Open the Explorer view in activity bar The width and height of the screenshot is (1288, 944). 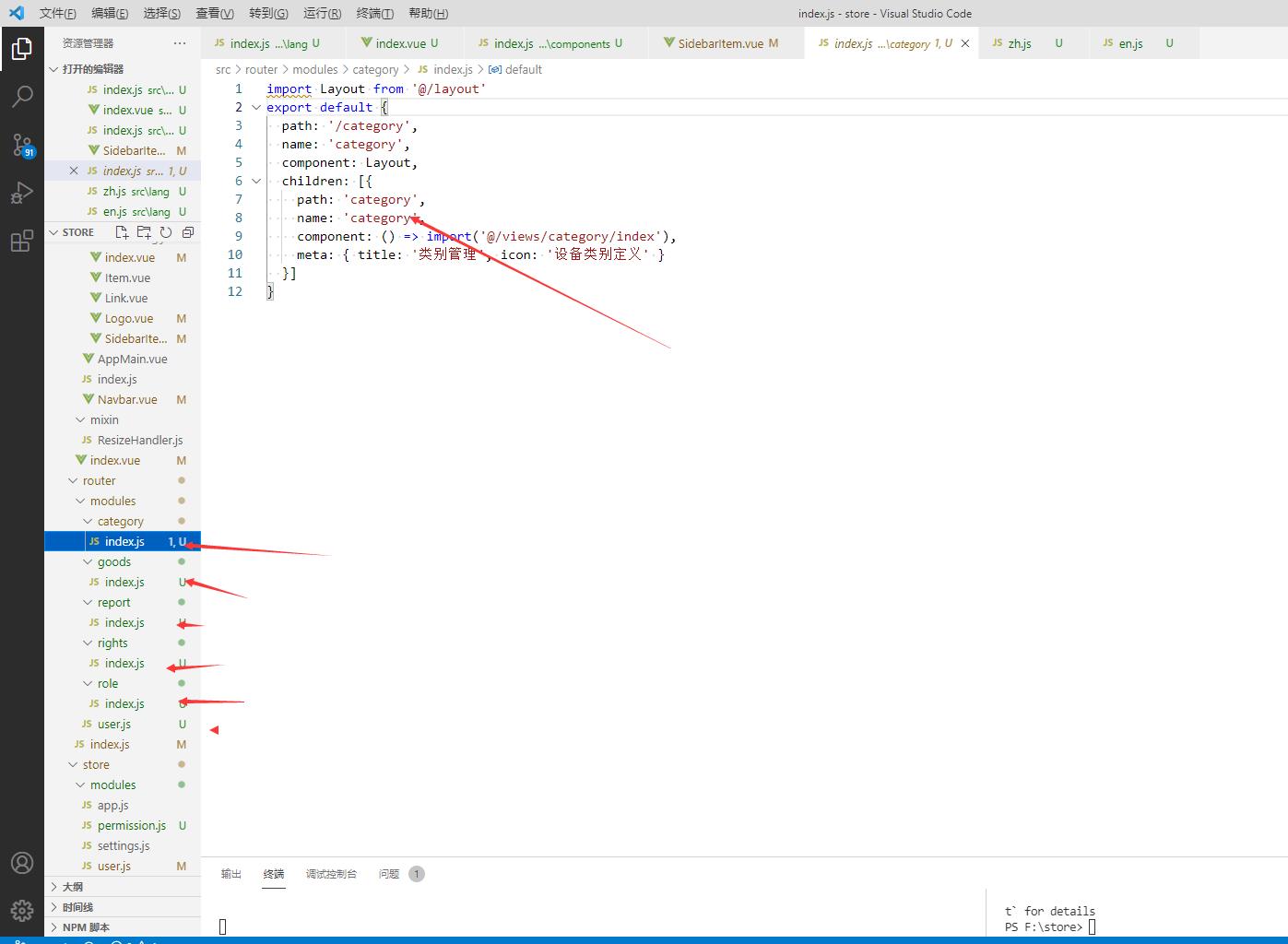pyautogui.click(x=22, y=48)
